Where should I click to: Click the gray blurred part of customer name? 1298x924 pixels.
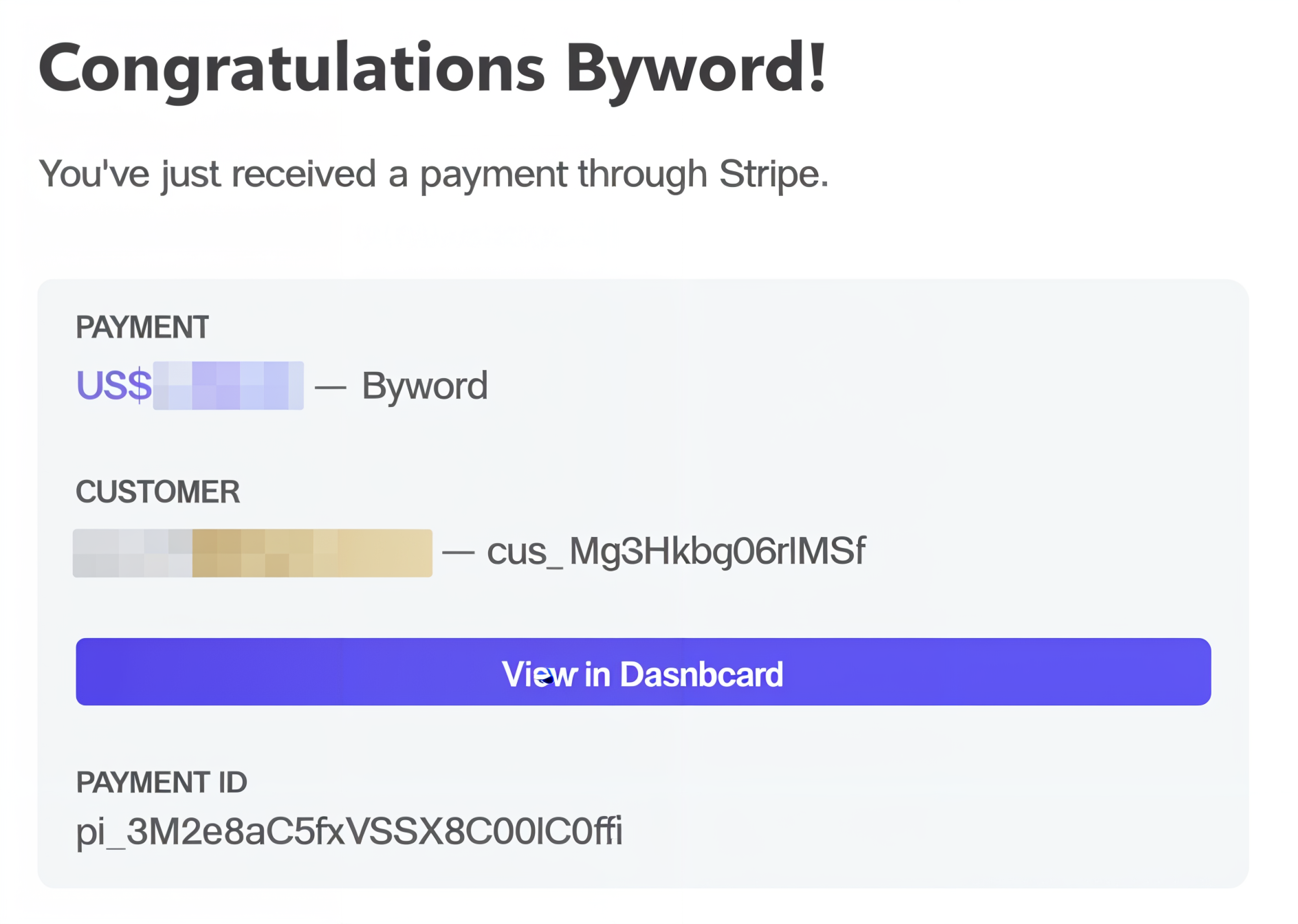click(133, 553)
